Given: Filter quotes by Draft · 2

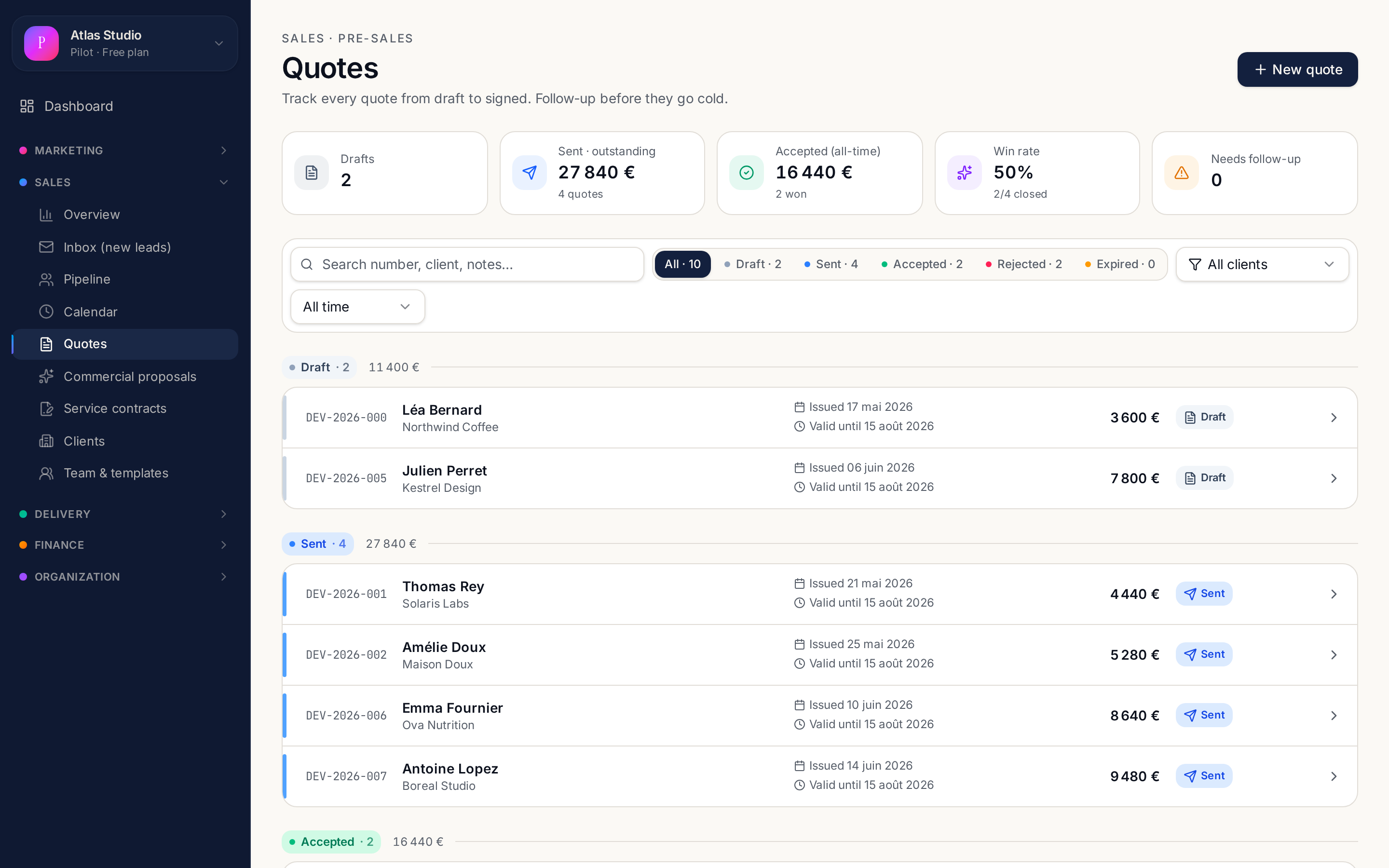Looking at the screenshot, I should point(752,264).
